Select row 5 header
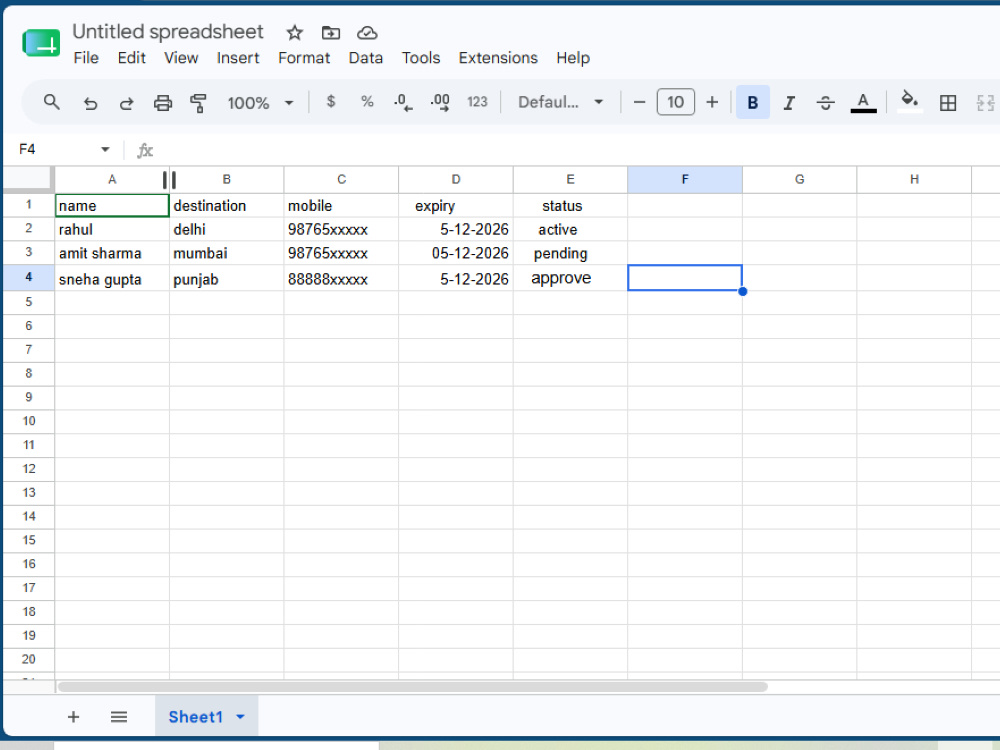 pos(29,302)
